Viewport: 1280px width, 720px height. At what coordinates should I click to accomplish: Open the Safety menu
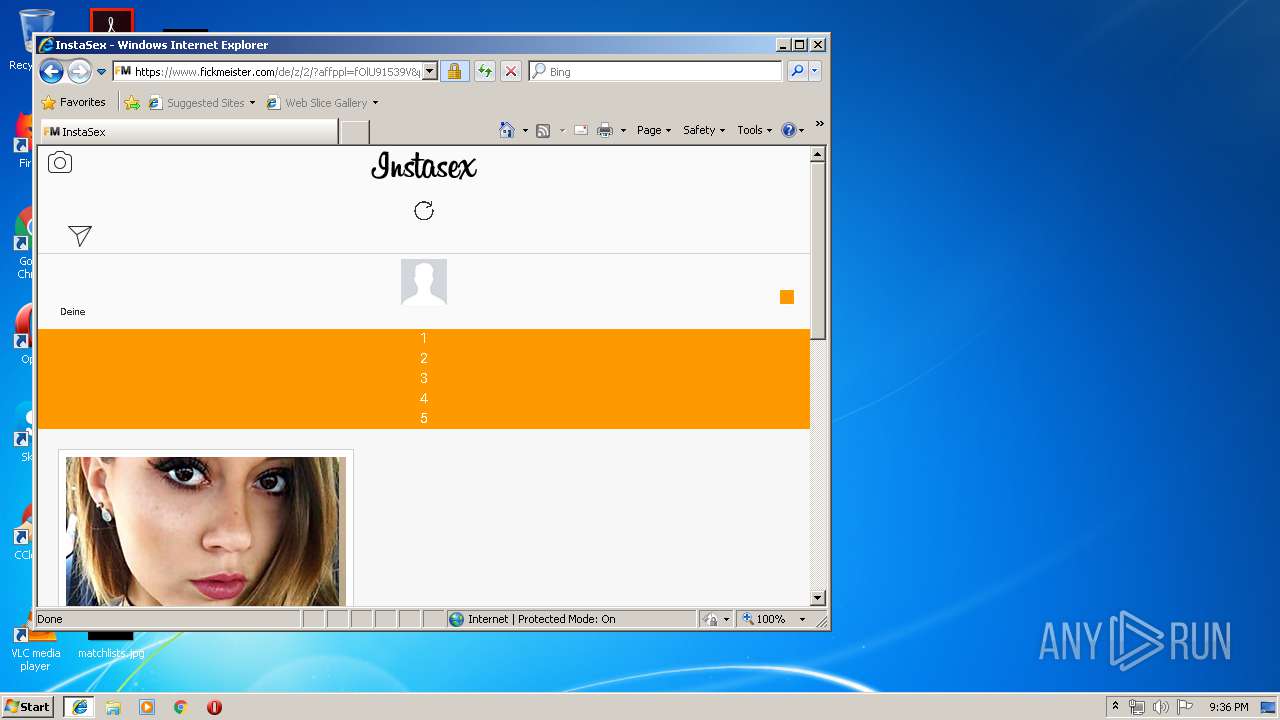point(704,130)
